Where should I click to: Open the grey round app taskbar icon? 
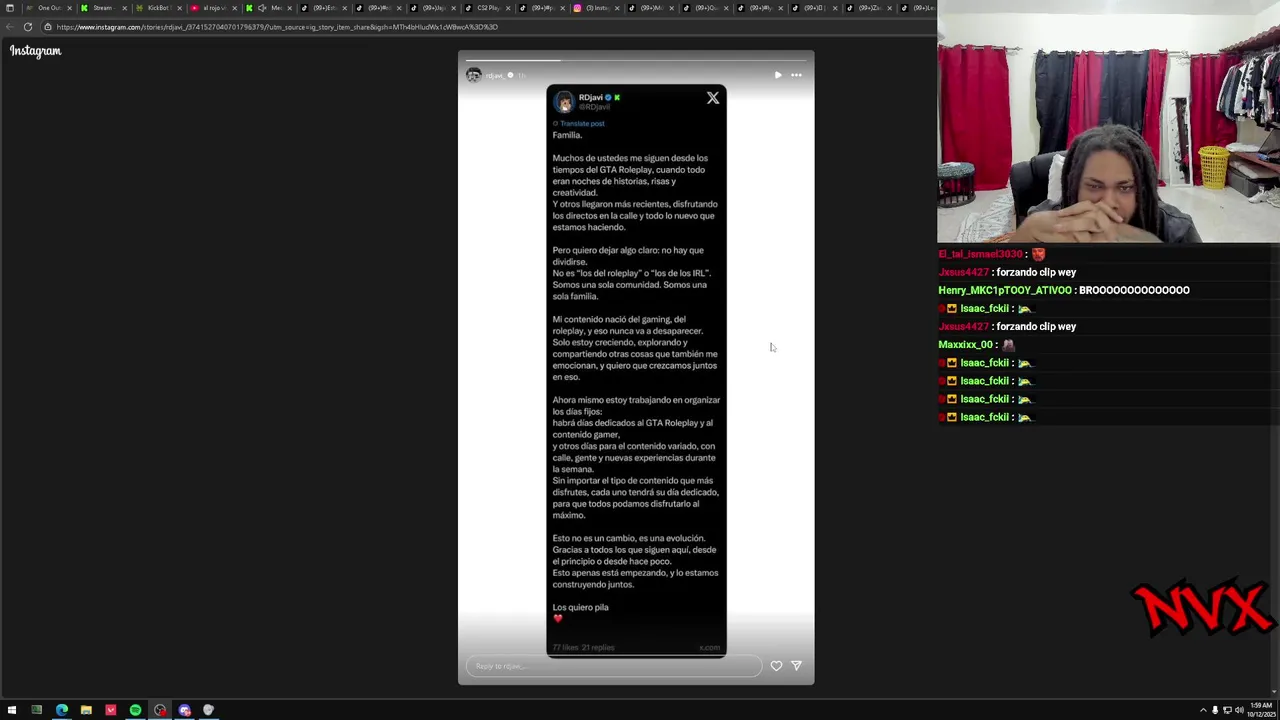coord(209,710)
